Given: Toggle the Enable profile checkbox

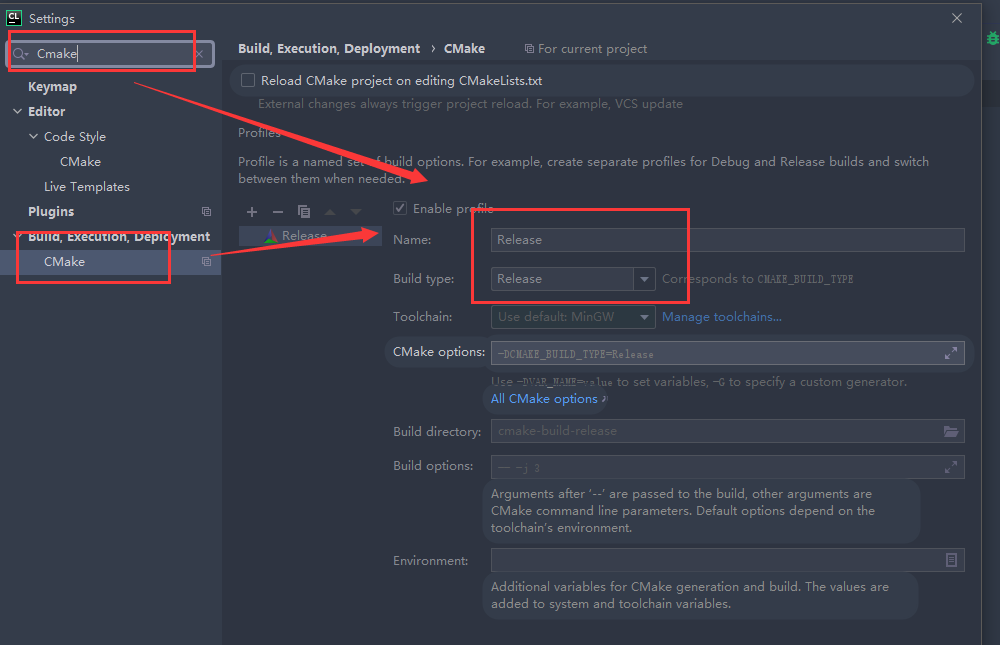Looking at the screenshot, I should tap(400, 208).
